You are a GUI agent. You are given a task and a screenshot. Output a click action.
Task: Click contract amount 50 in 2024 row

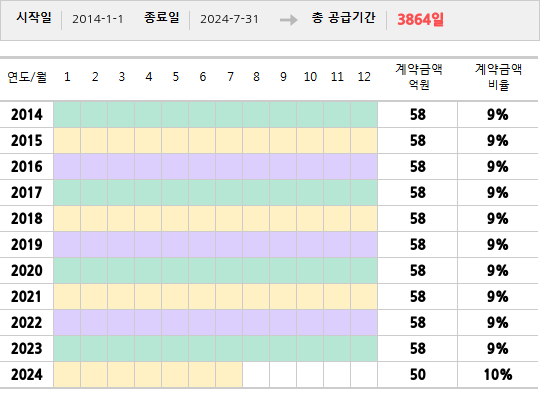click(418, 374)
